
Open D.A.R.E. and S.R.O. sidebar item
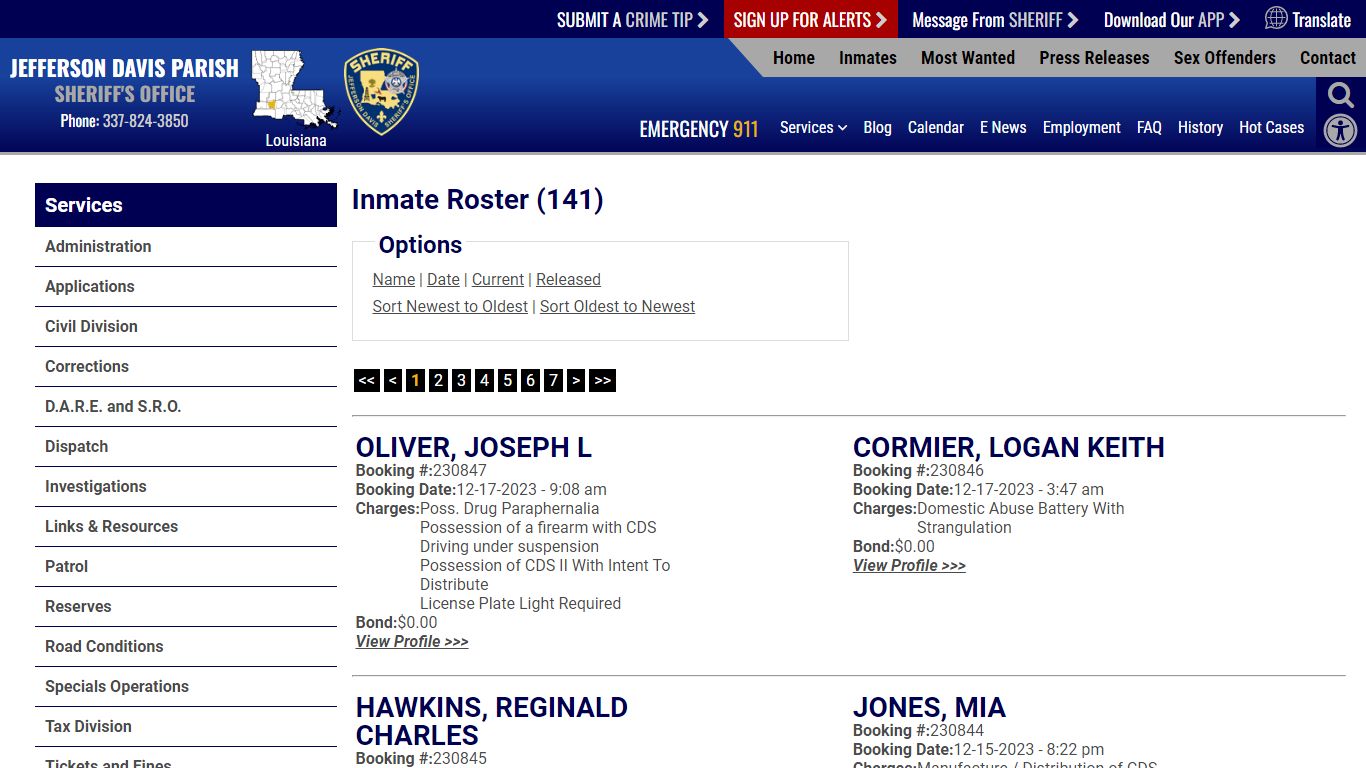click(x=186, y=406)
